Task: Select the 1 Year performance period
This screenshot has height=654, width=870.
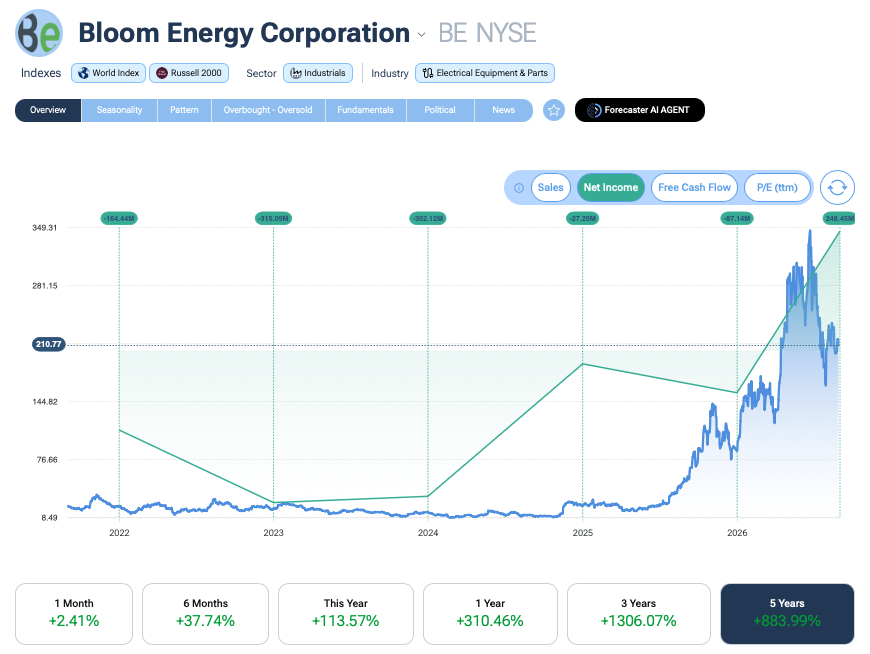Action: 490,614
